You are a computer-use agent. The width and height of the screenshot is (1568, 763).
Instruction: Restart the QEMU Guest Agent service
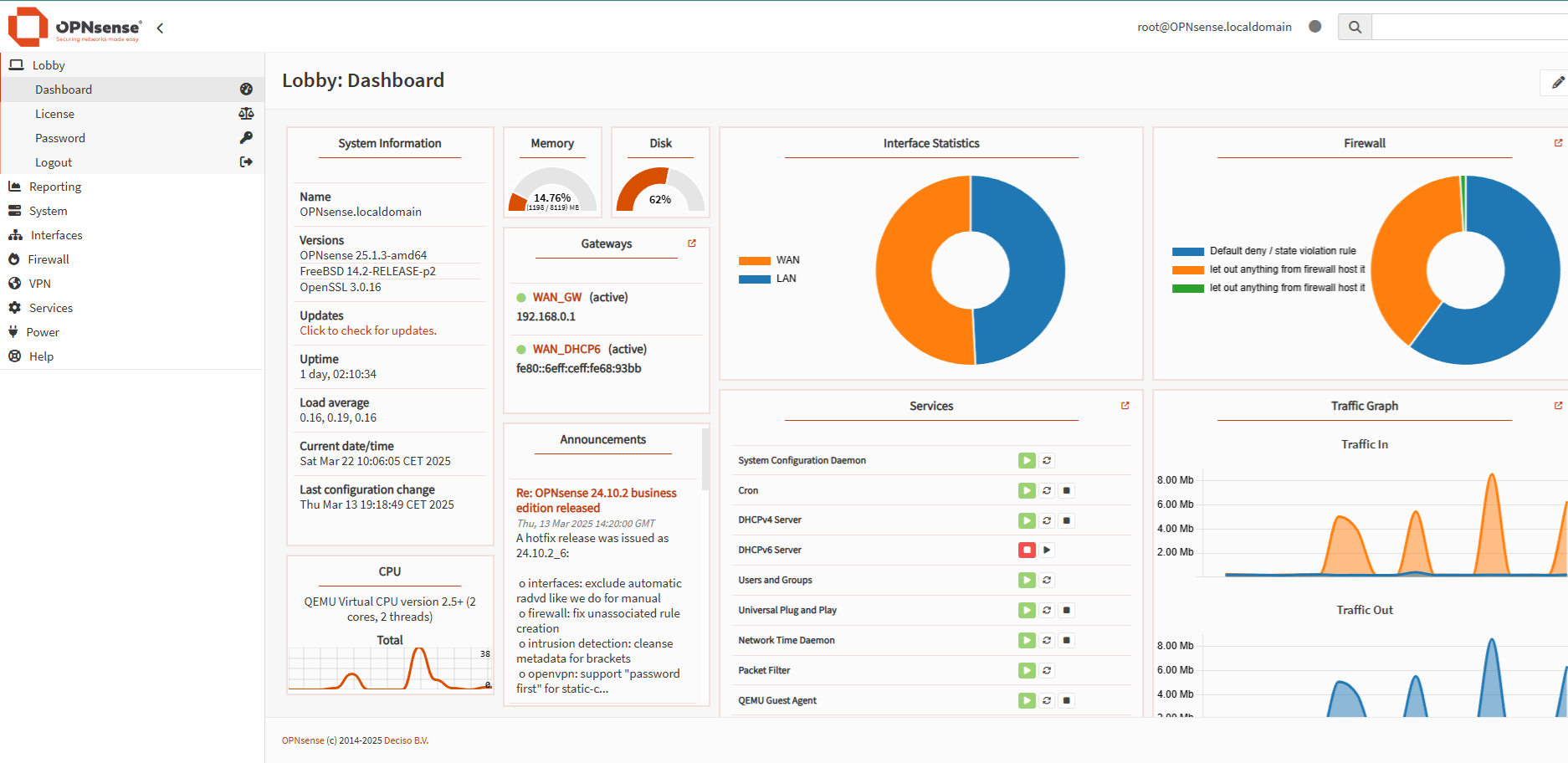1047,700
